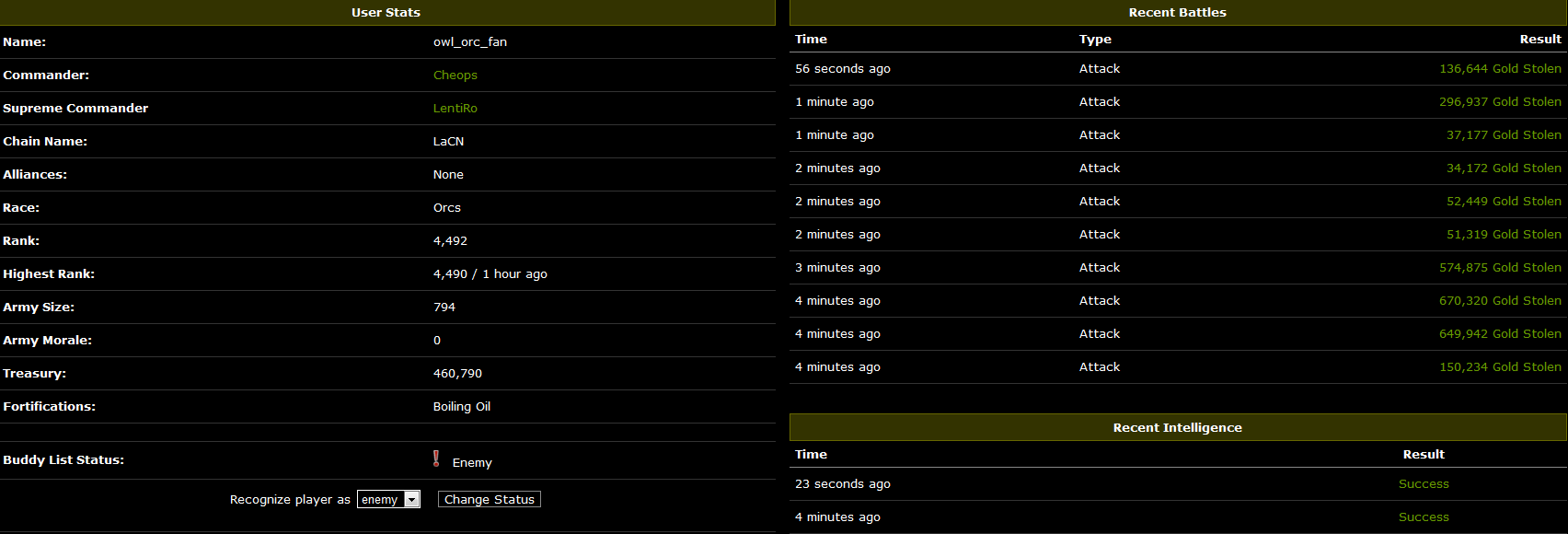Open the 34,172 Gold Stolen result
Viewport: 1568px width, 534px height.
1503,168
